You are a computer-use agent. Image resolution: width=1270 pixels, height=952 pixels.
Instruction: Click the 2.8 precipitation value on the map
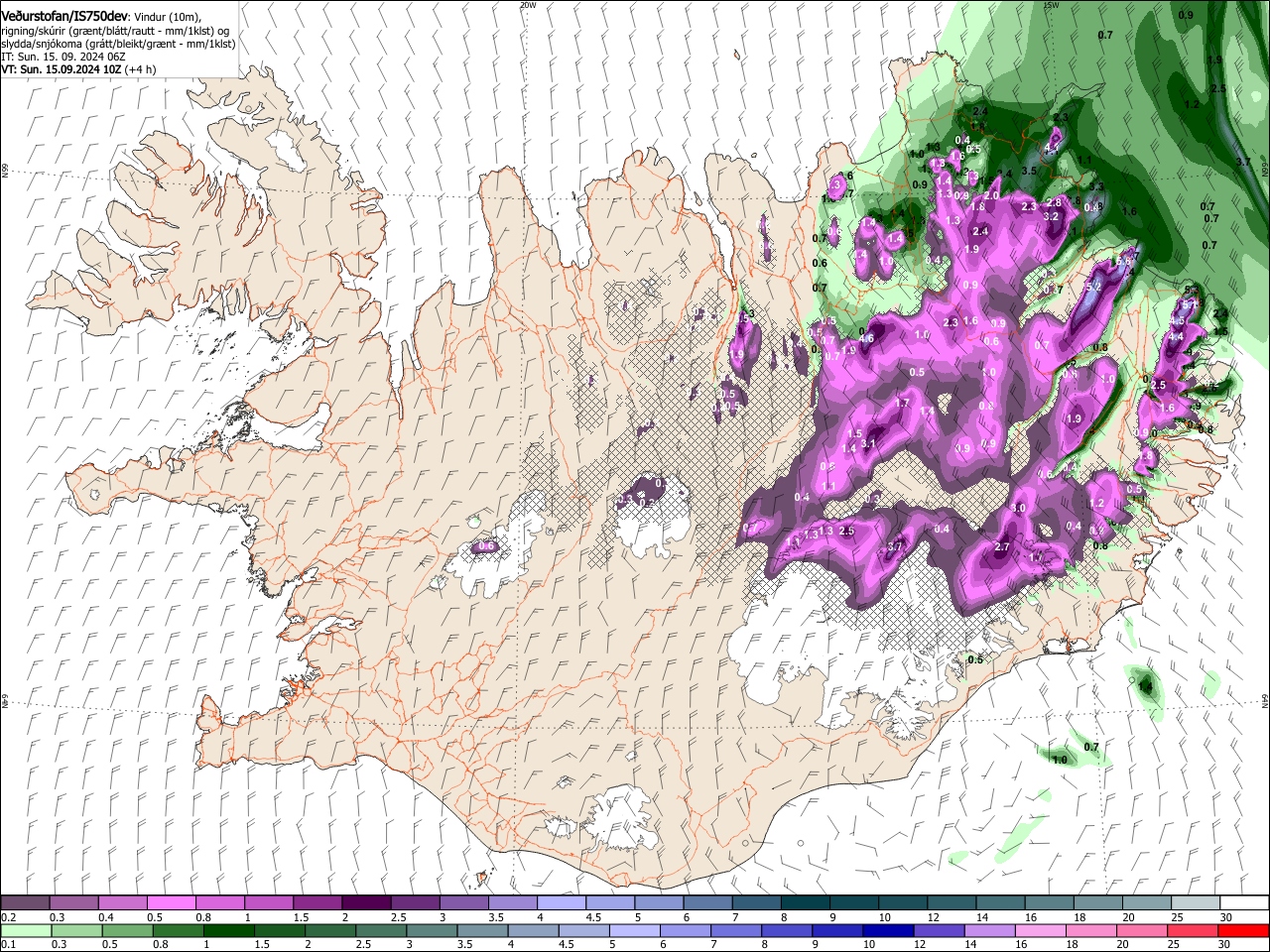1055,202
